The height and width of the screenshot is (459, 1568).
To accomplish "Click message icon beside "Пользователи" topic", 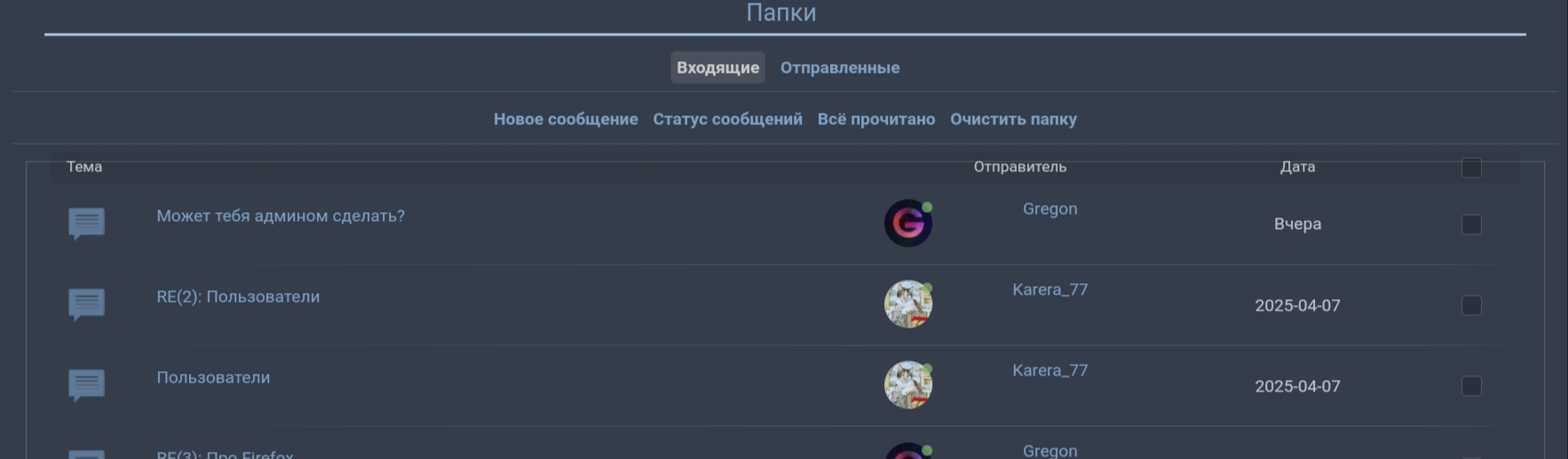I will [86, 384].
